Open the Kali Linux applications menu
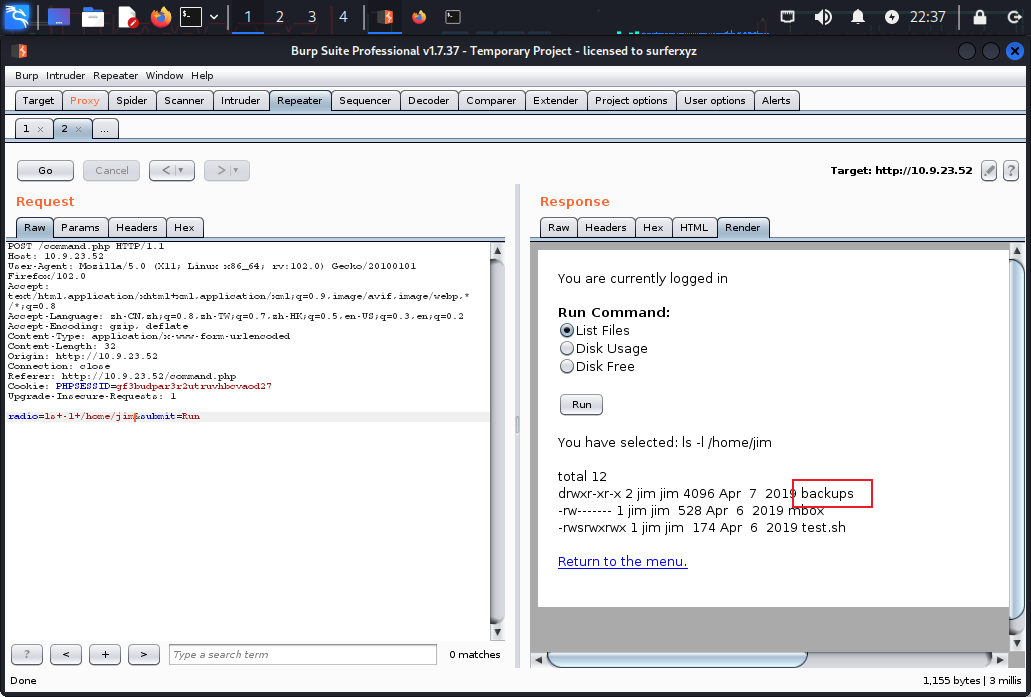This screenshot has width=1031, height=697. 17,16
